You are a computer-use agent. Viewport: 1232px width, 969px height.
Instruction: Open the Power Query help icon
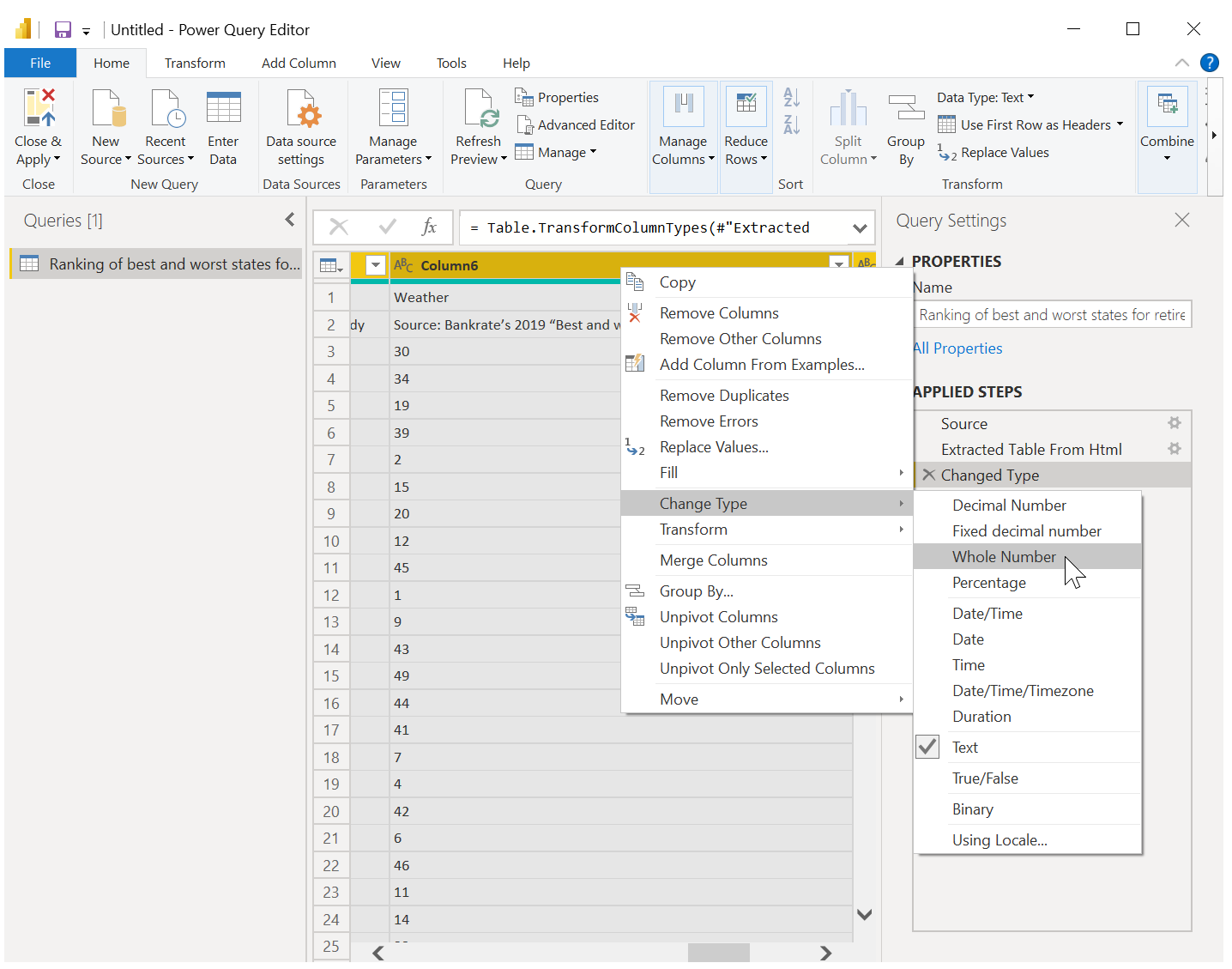[x=1210, y=63]
